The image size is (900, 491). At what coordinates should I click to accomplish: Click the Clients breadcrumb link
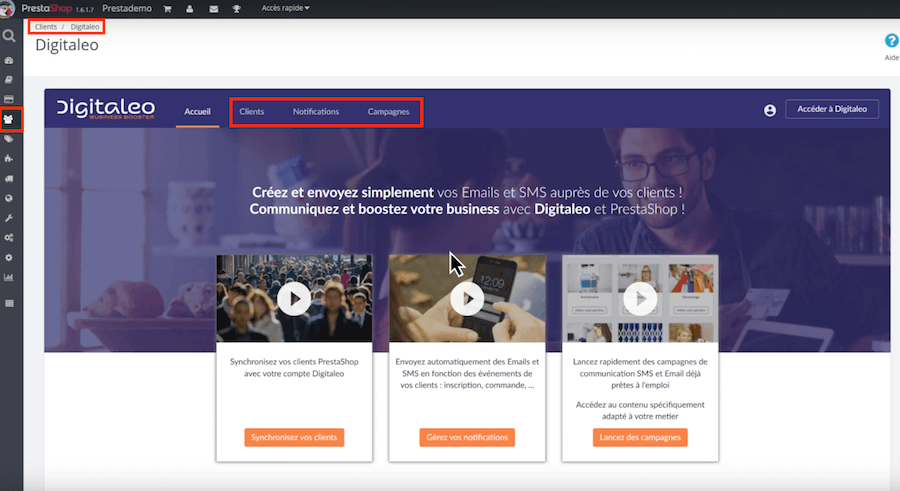(46, 26)
